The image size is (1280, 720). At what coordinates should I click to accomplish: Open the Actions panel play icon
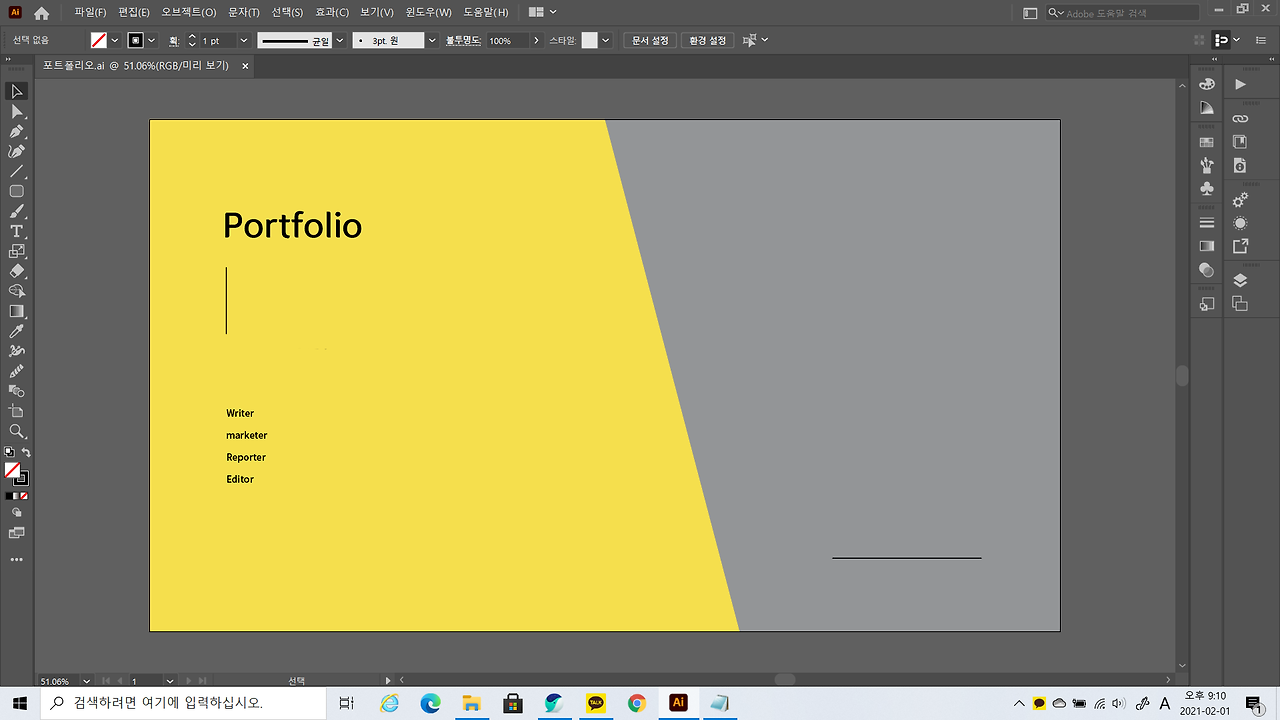click(1240, 85)
